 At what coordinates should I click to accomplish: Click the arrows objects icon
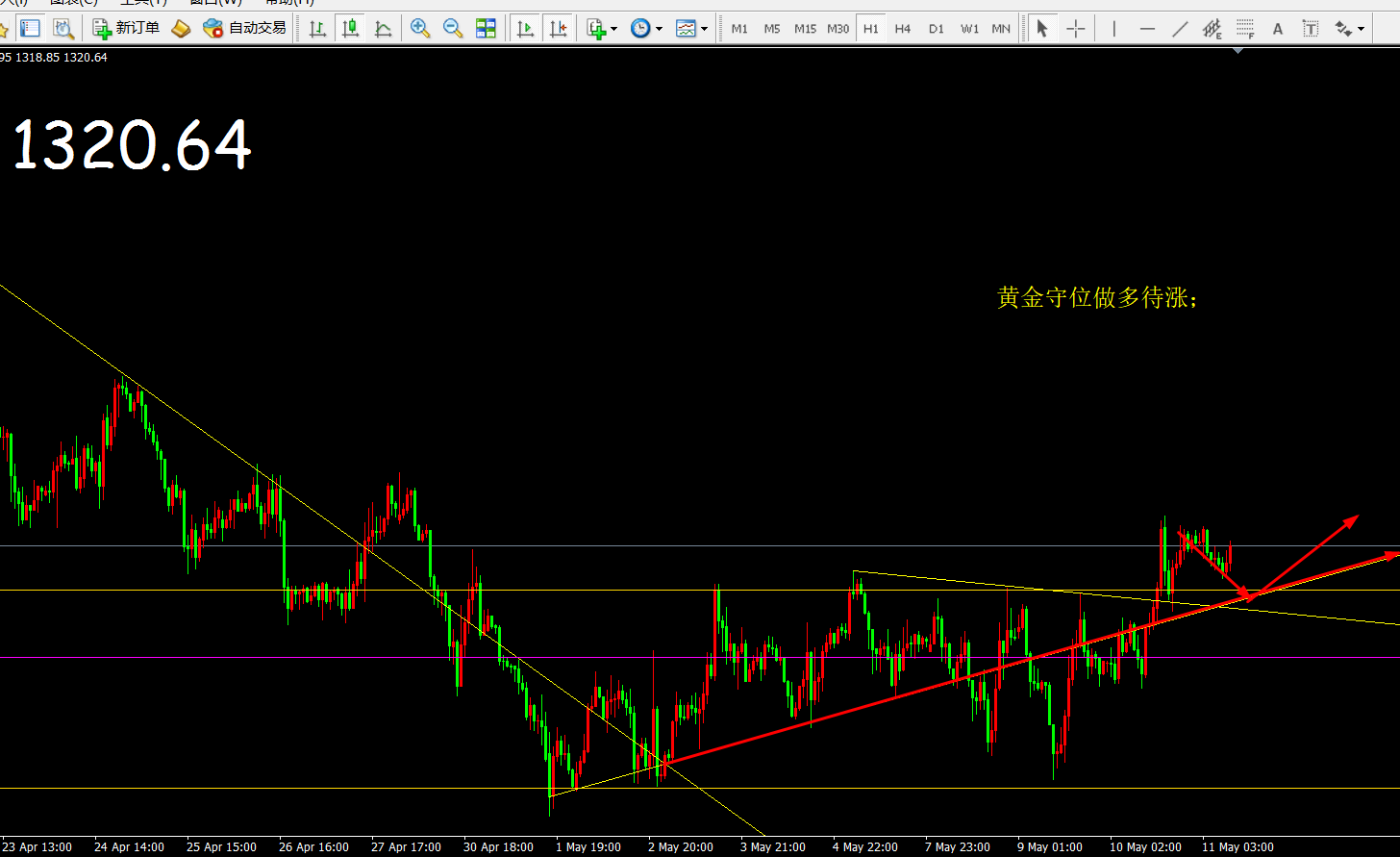click(1343, 28)
